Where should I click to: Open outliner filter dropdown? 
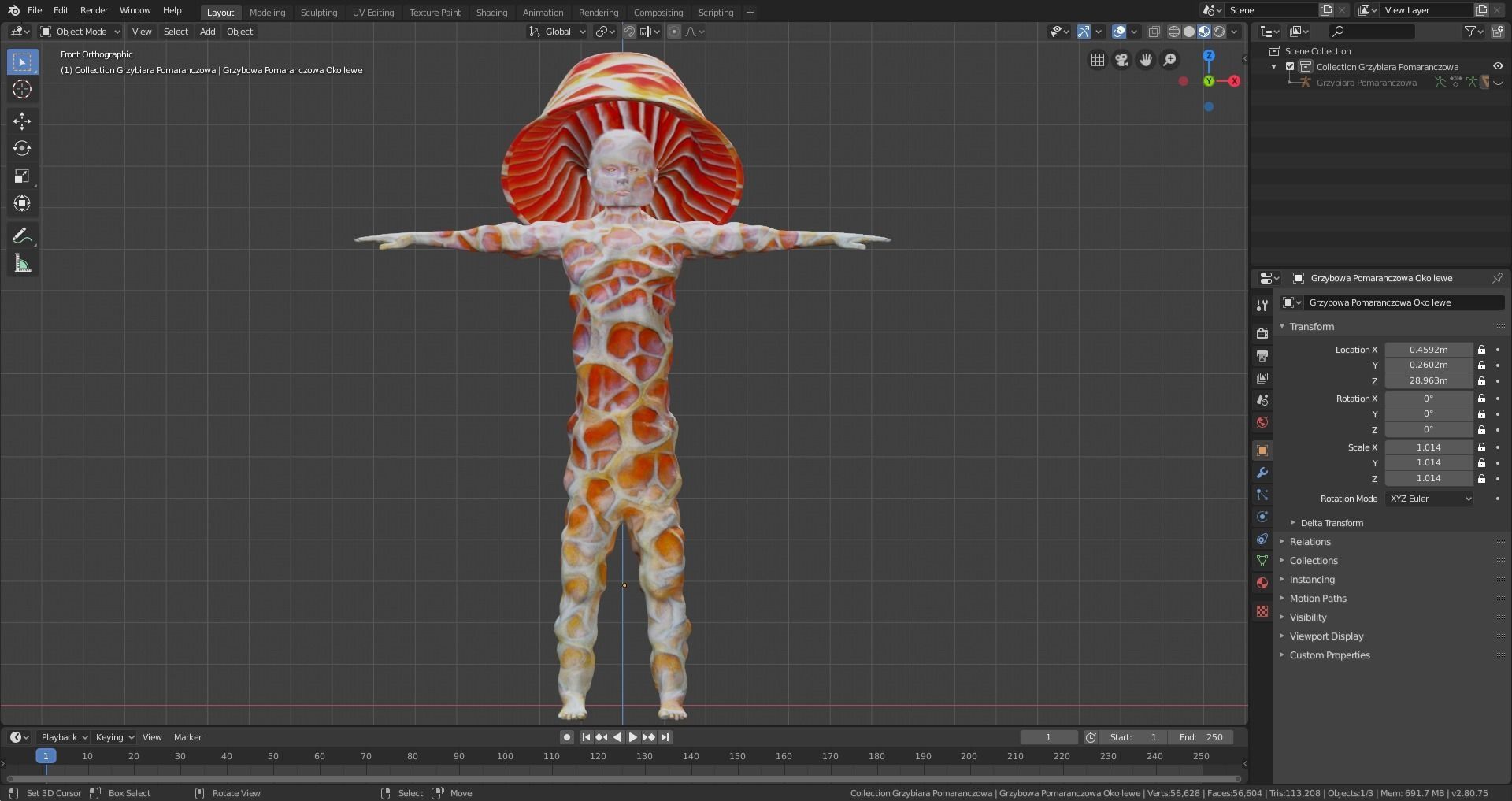tap(1473, 32)
